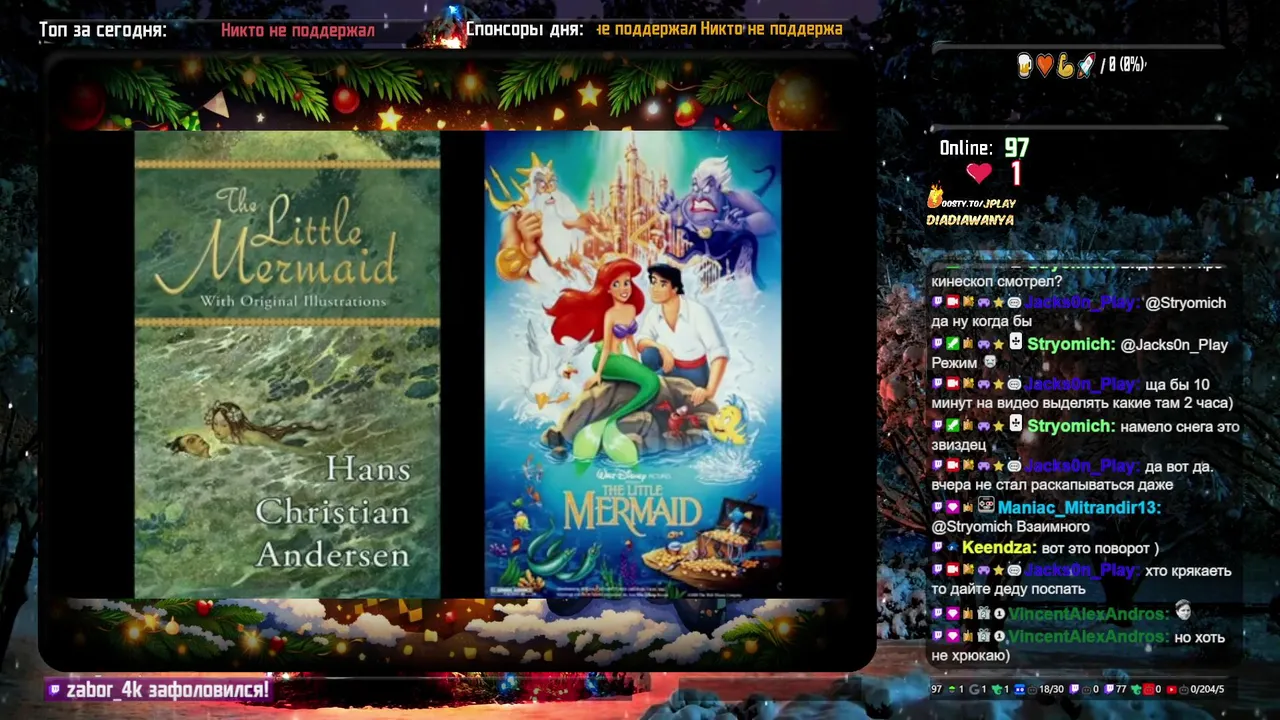Click the flexed bicep emoji in goal widget

(x=1065, y=66)
